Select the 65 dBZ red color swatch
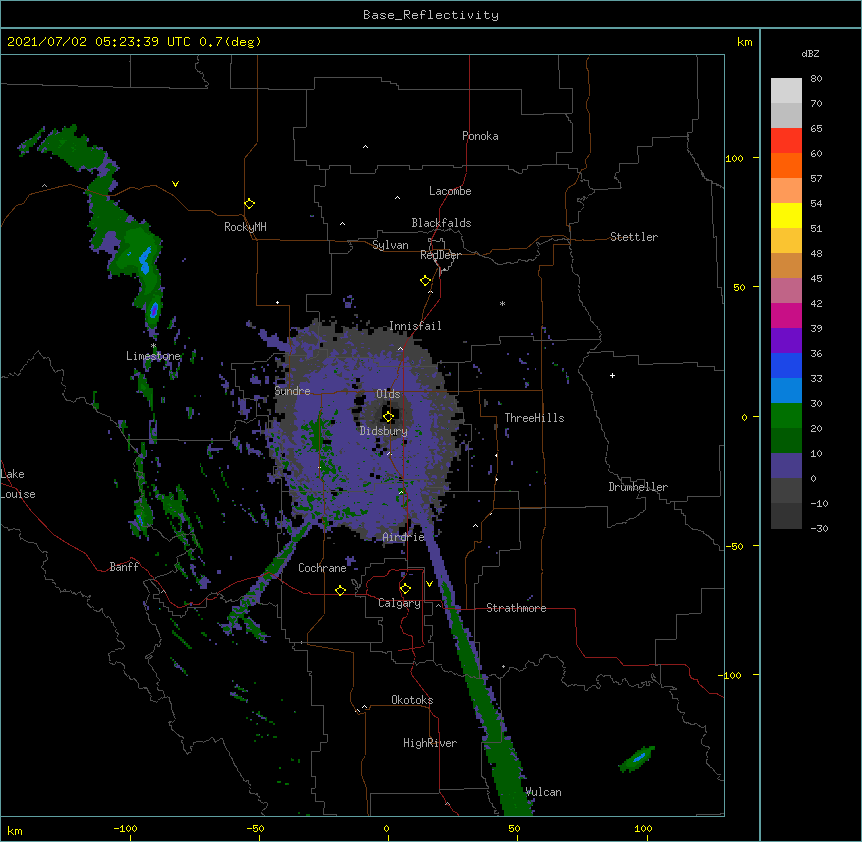 (786, 140)
